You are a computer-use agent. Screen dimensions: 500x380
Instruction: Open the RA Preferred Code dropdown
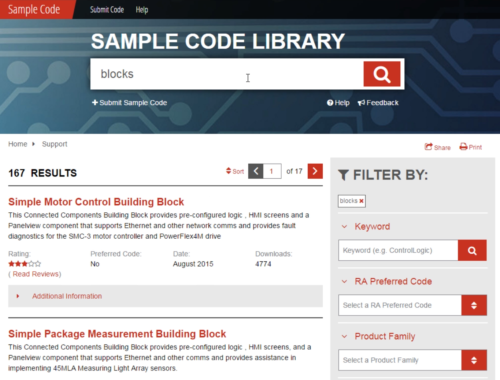(x=412, y=305)
